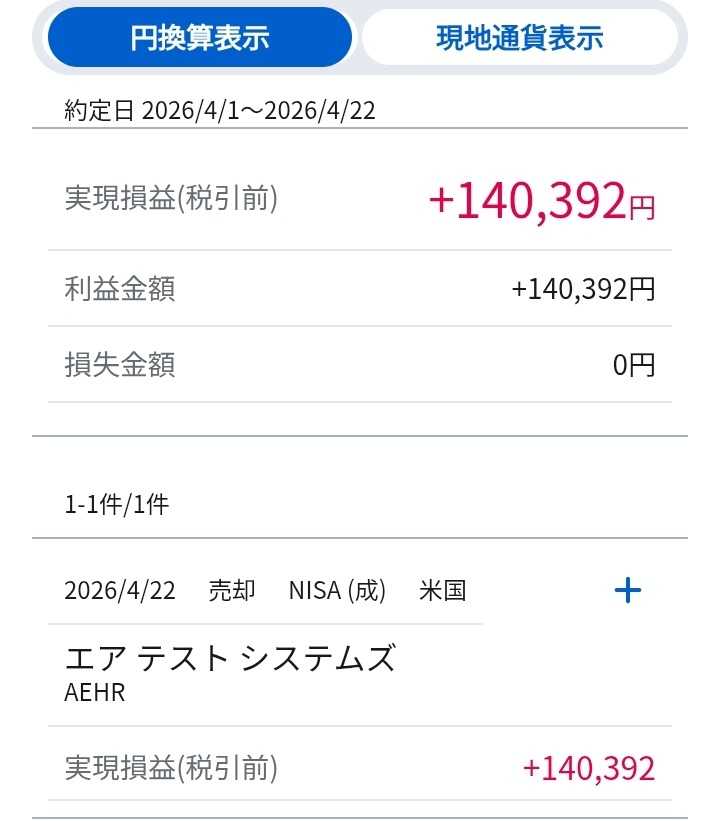720x821 pixels.
Task: Click the AEHR trade's +140,392 value
Action: click(x=588, y=768)
